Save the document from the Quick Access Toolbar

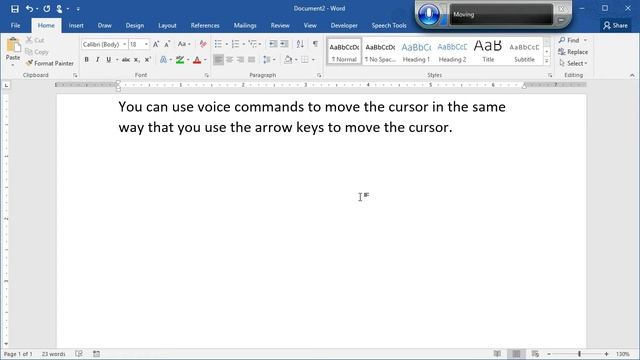click(x=15, y=9)
